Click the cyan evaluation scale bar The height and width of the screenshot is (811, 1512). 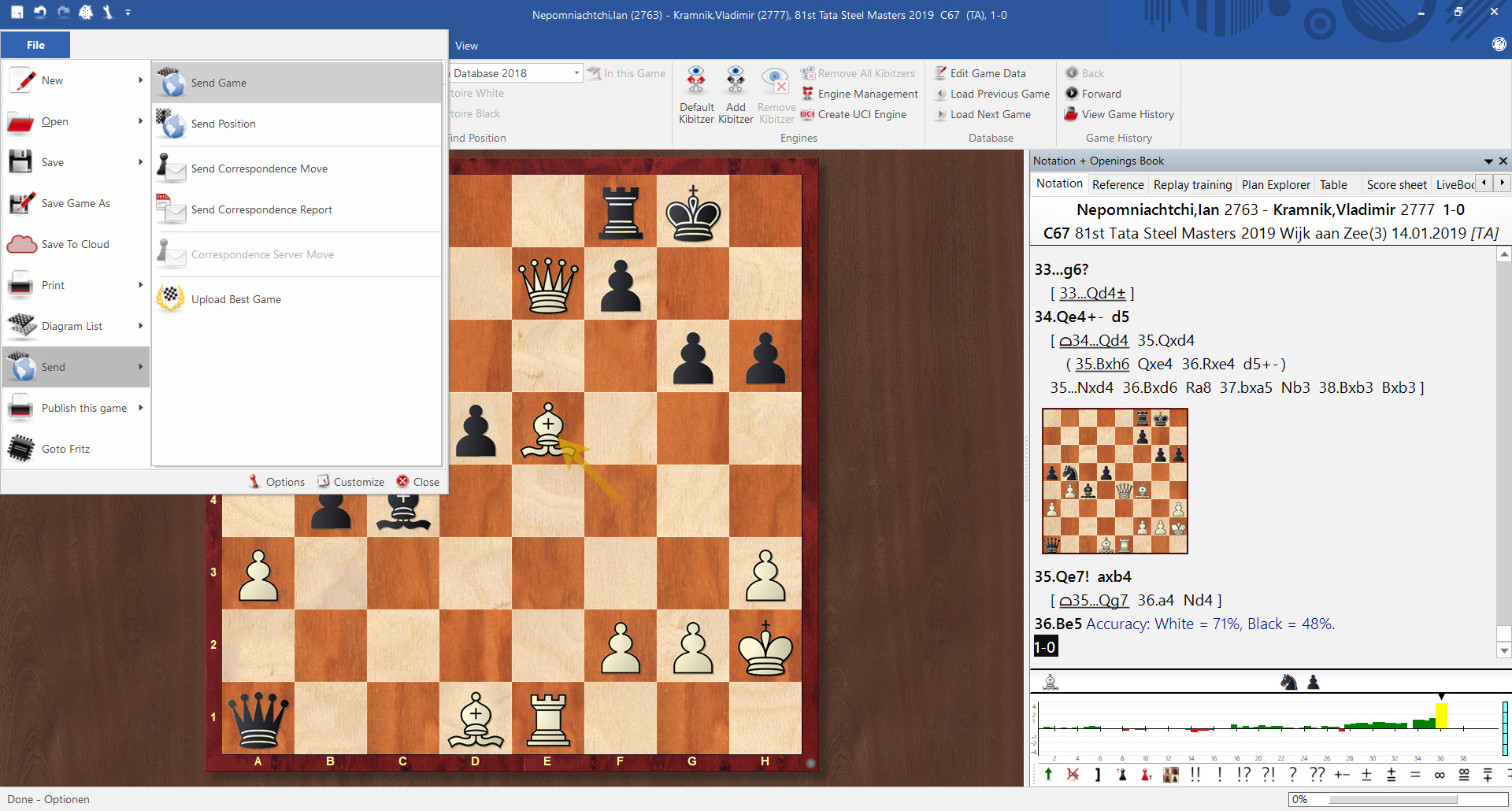tap(1505, 728)
